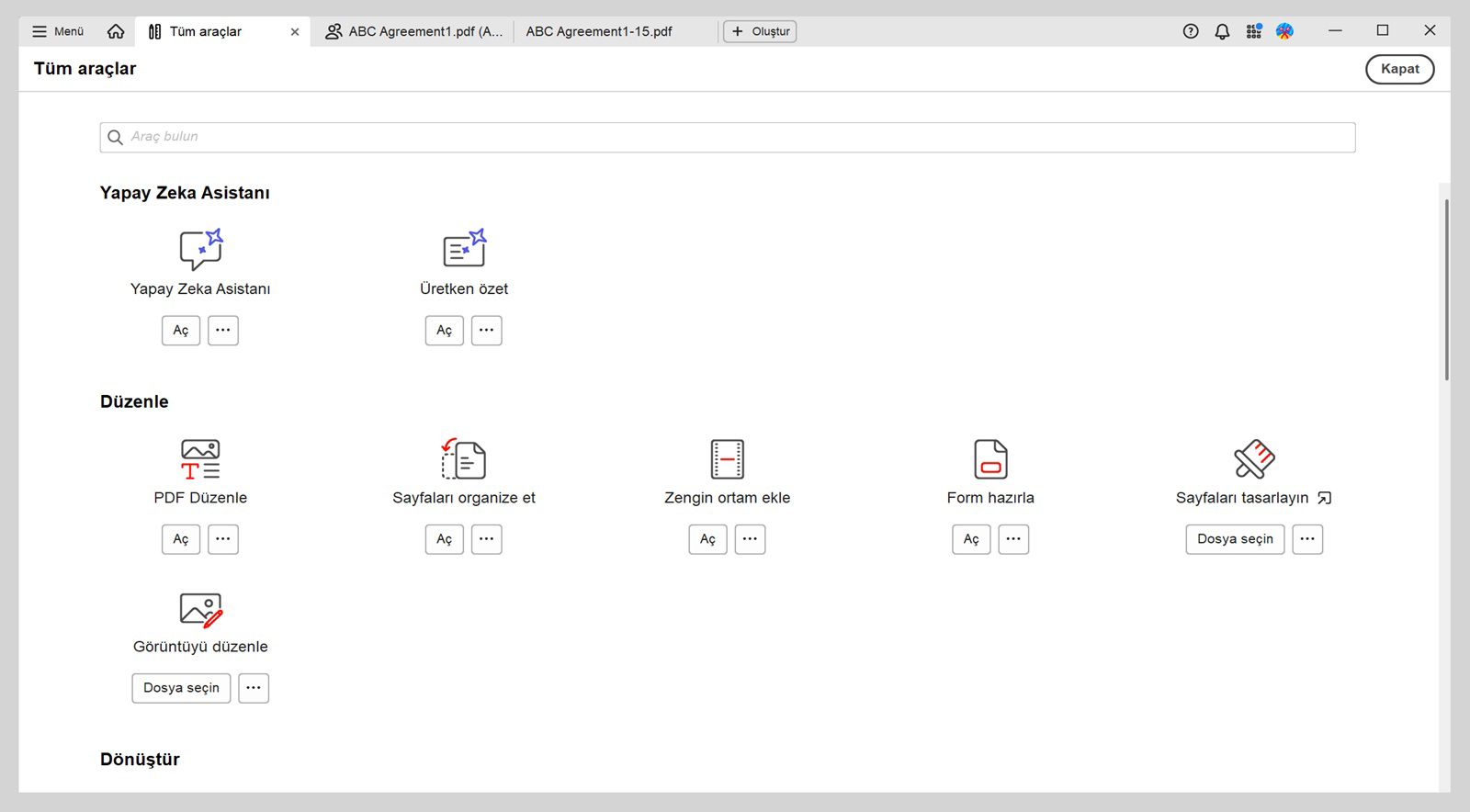Image resolution: width=1470 pixels, height=812 pixels.
Task: Click the Görüntüyü düzenle image icon
Action: [201, 609]
